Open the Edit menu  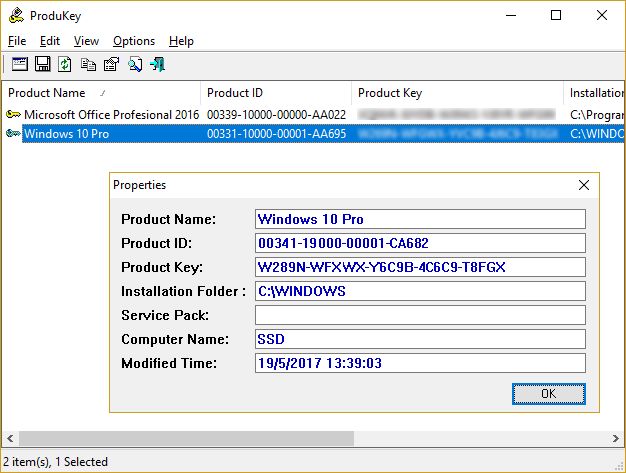coord(50,41)
